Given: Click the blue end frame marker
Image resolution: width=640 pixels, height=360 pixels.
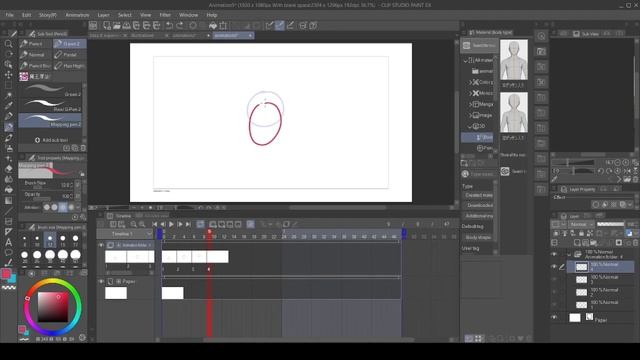Looking at the screenshot, I should [x=404, y=233].
